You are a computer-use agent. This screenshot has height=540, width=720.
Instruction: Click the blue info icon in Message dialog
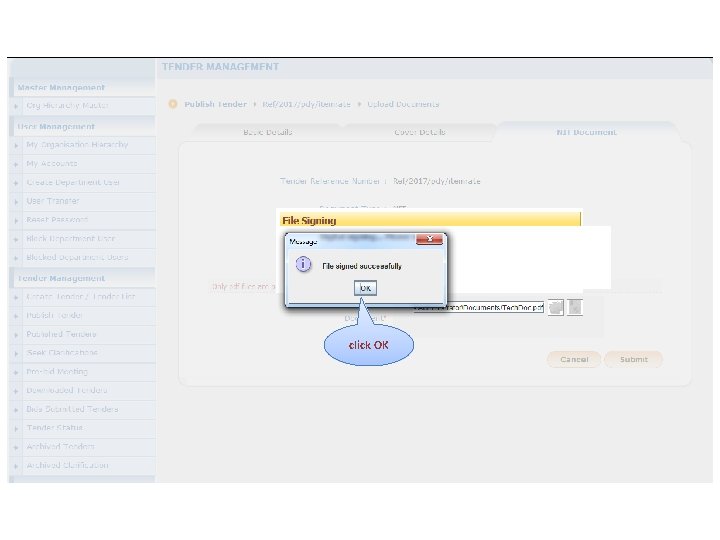click(303, 264)
